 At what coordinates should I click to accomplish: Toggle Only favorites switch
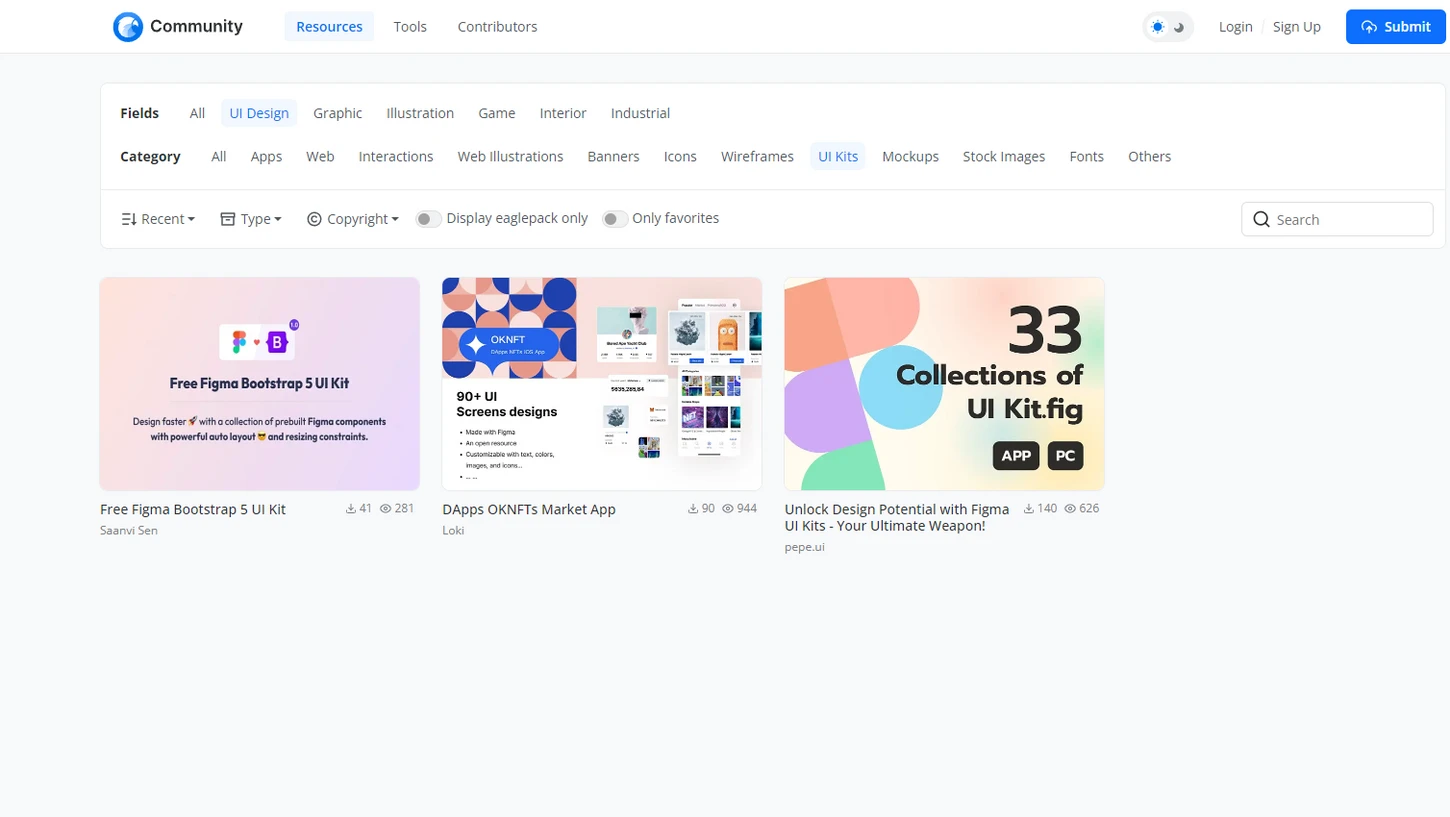coord(614,219)
